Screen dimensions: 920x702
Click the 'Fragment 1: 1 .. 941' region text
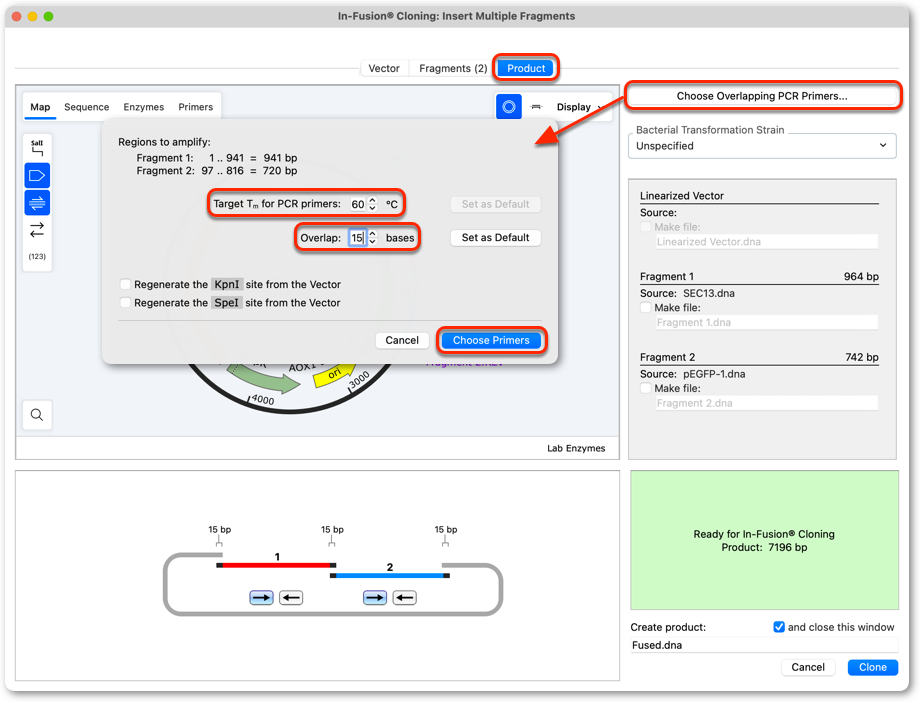(217, 158)
